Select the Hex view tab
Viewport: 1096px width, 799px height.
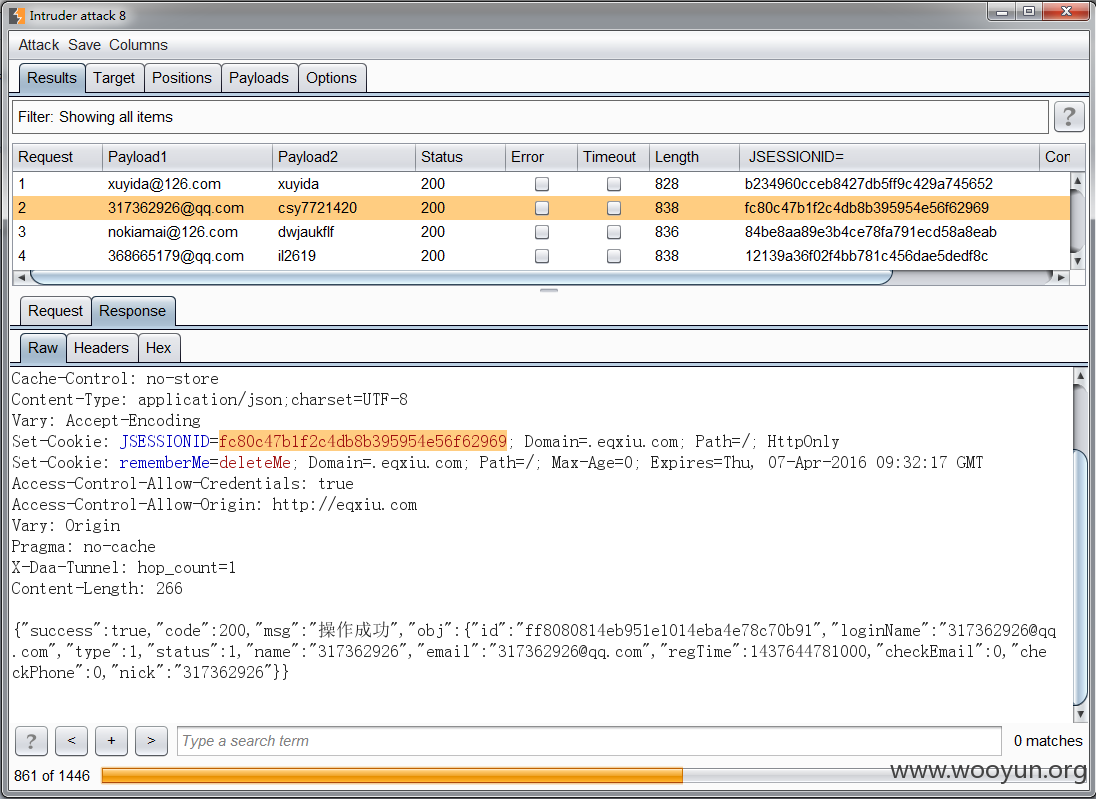pos(159,348)
